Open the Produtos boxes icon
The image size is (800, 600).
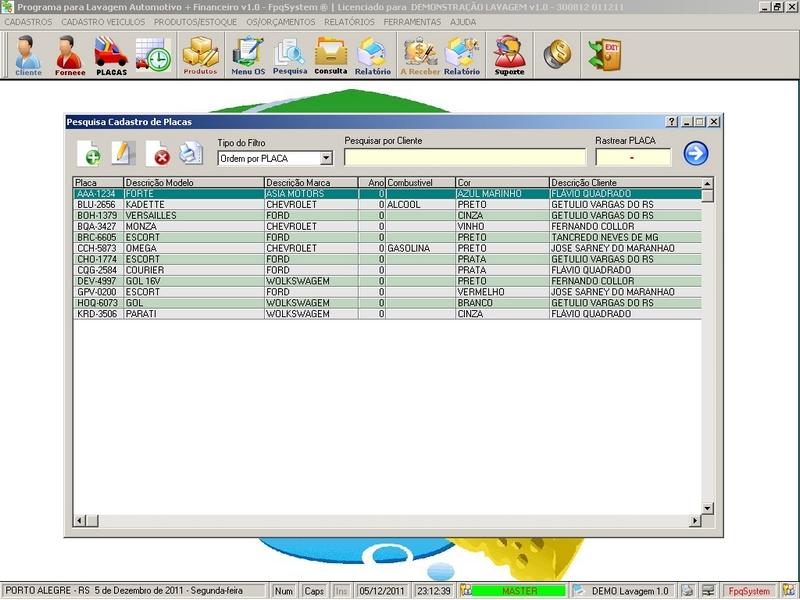coord(200,55)
